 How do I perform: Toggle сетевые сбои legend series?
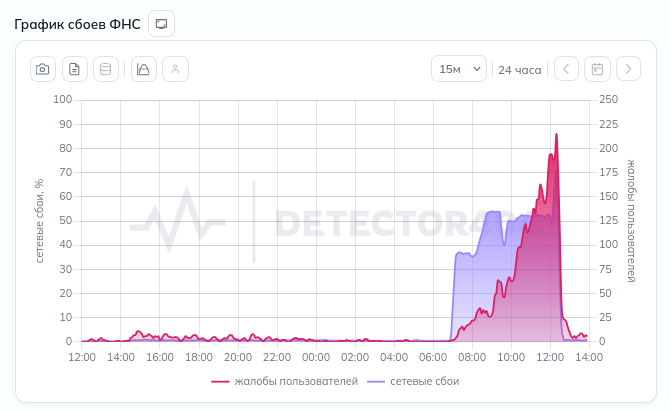(413, 381)
